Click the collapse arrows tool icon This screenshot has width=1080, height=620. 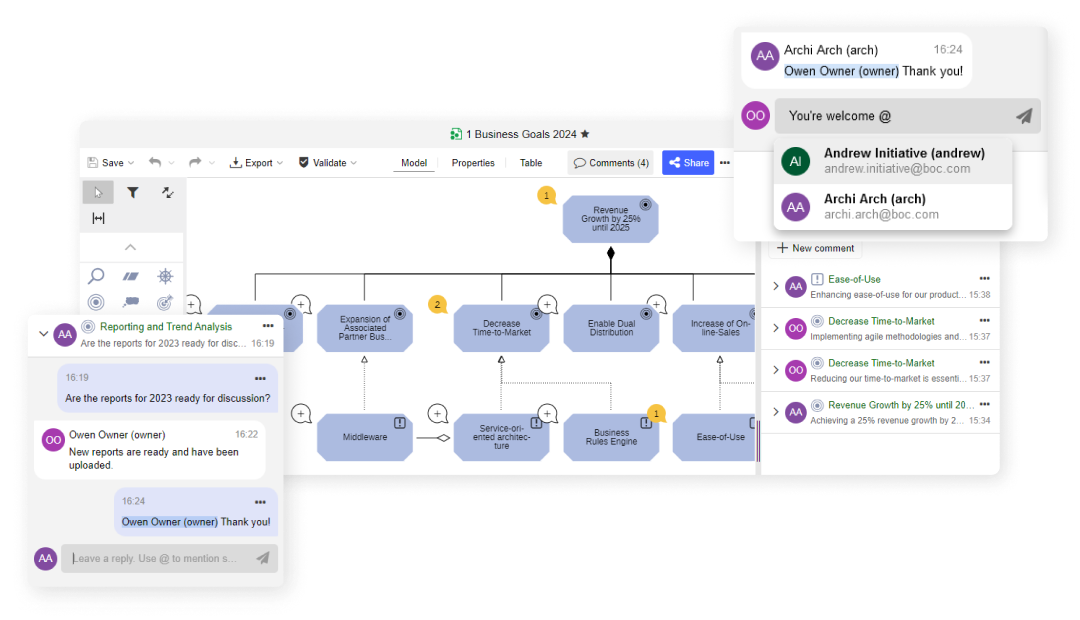pos(167,193)
